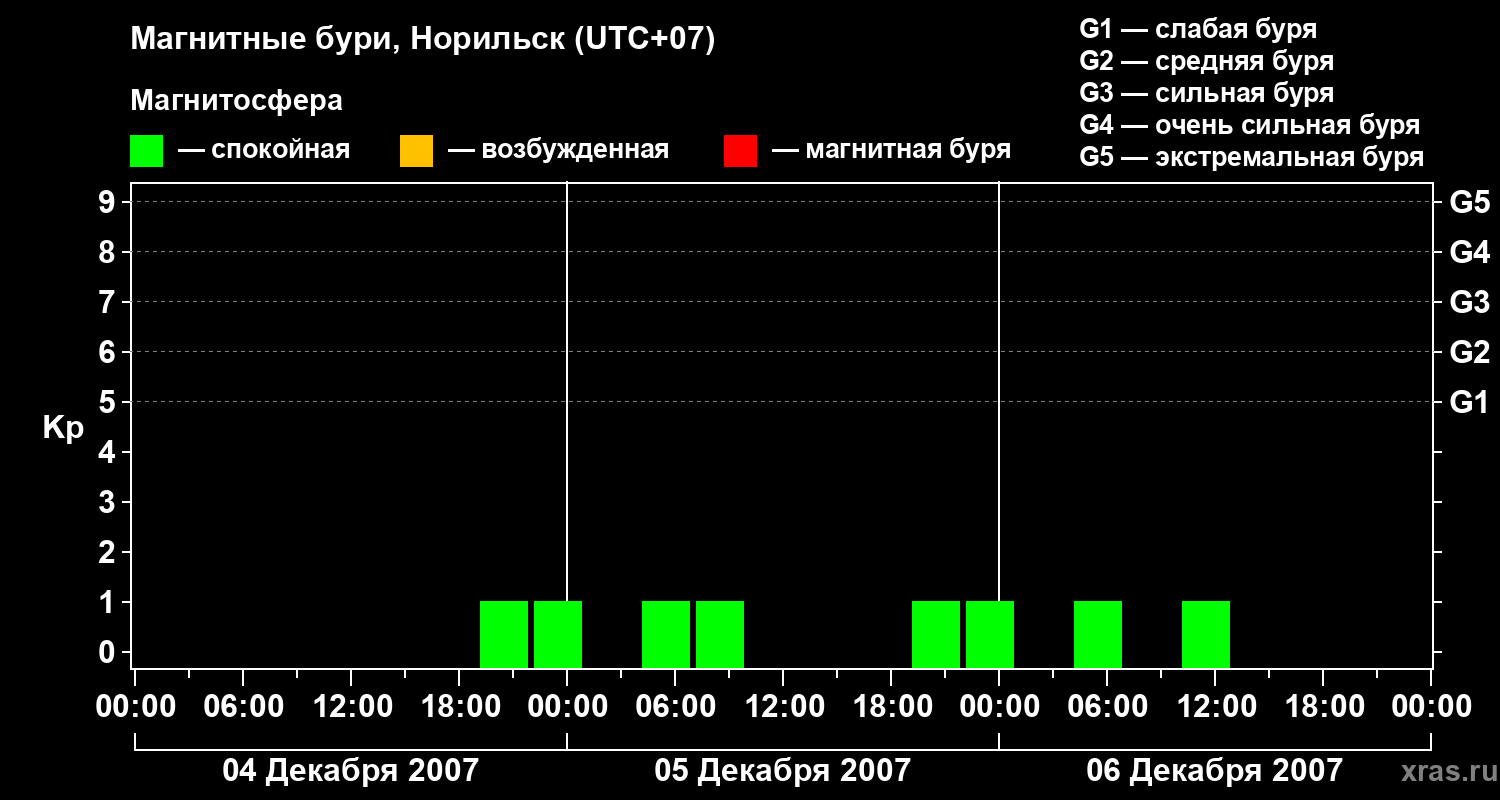Click the 'G2 — средняя буря' legend line
The width and height of the screenshot is (1500, 800).
(x=1206, y=62)
